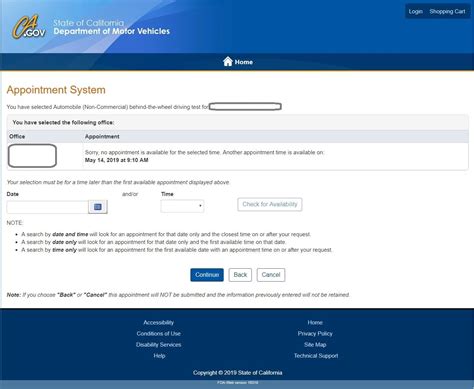Click the Office column header

pos(17,136)
